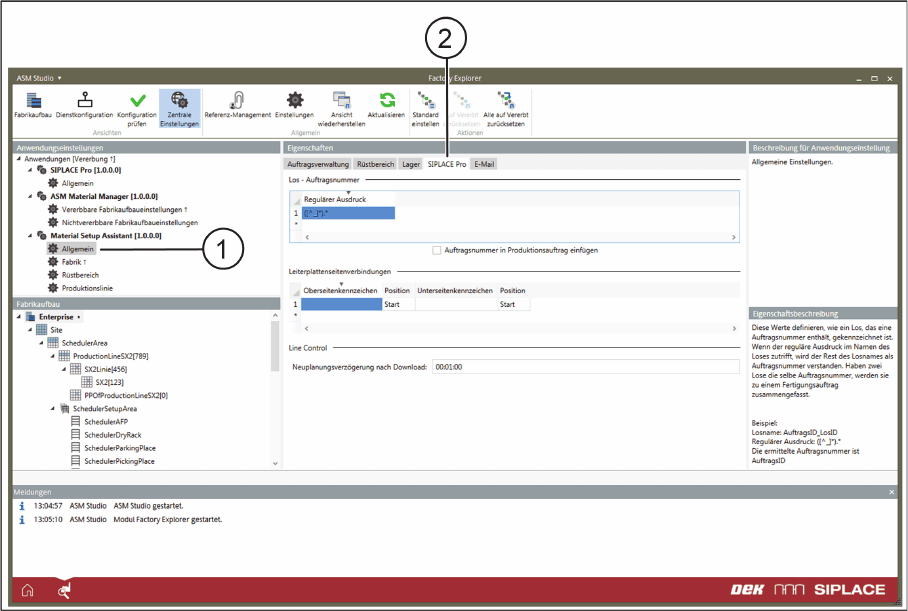
Task: Close the Meldungen panel
Action: (x=891, y=493)
